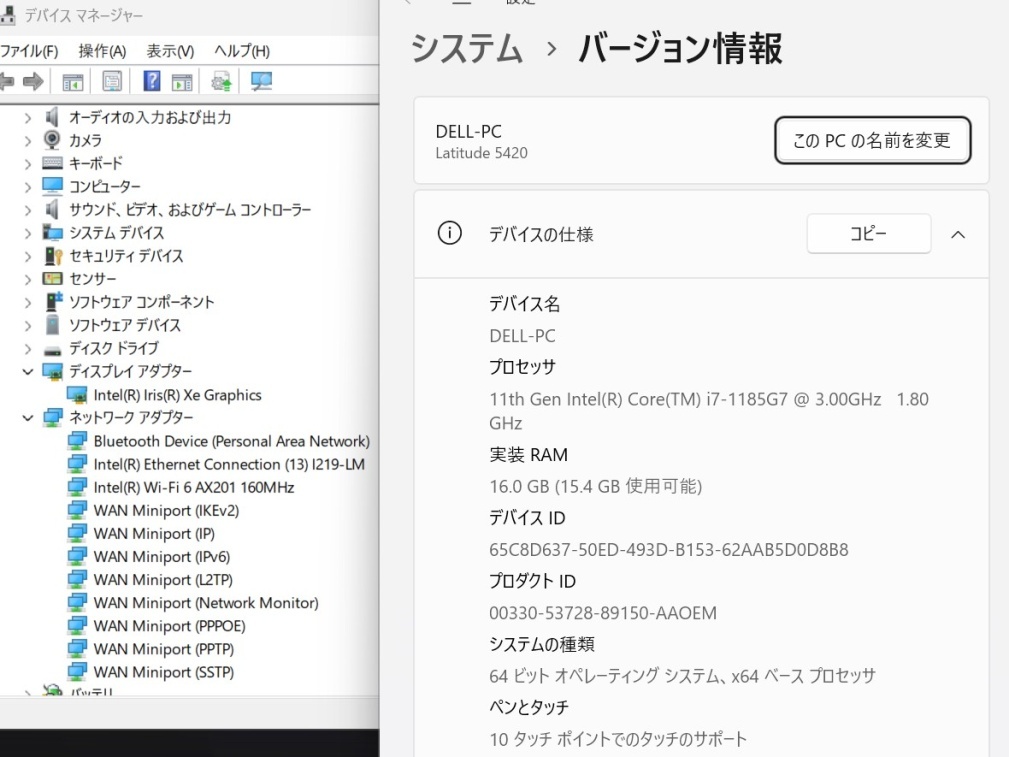Viewport: 1009px width, 757px height.
Task: Collapse the デバイスの仕様 section chevron
Action: coord(958,235)
